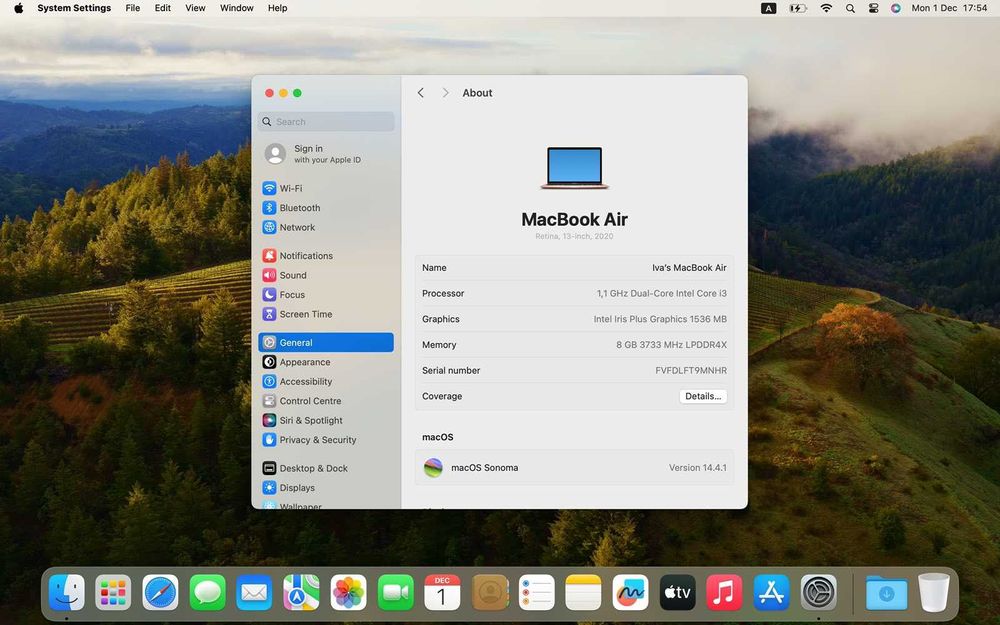Click battery status icon in menu bar
The height and width of the screenshot is (625, 1000).
[x=798, y=8]
